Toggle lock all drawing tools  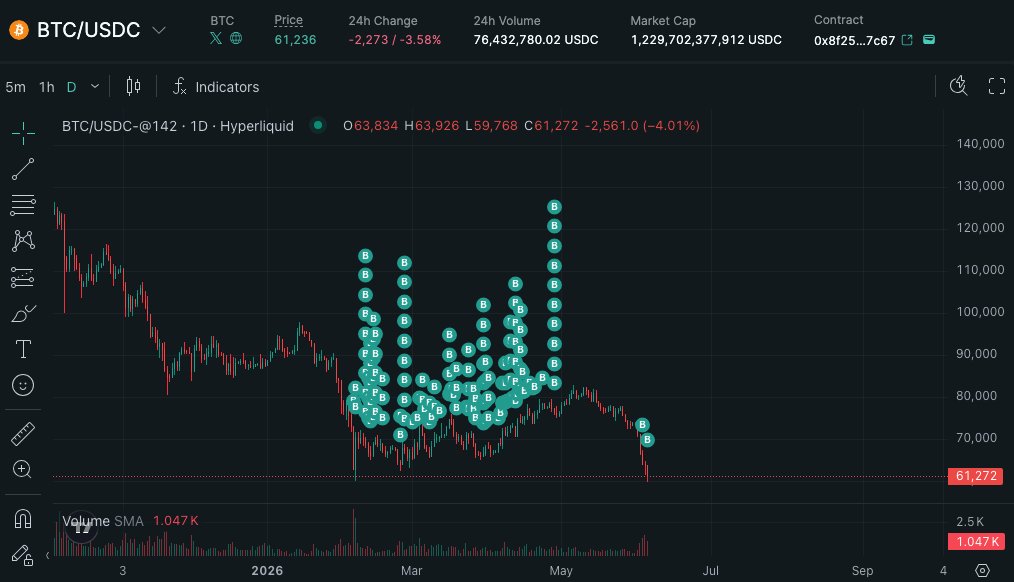23,555
